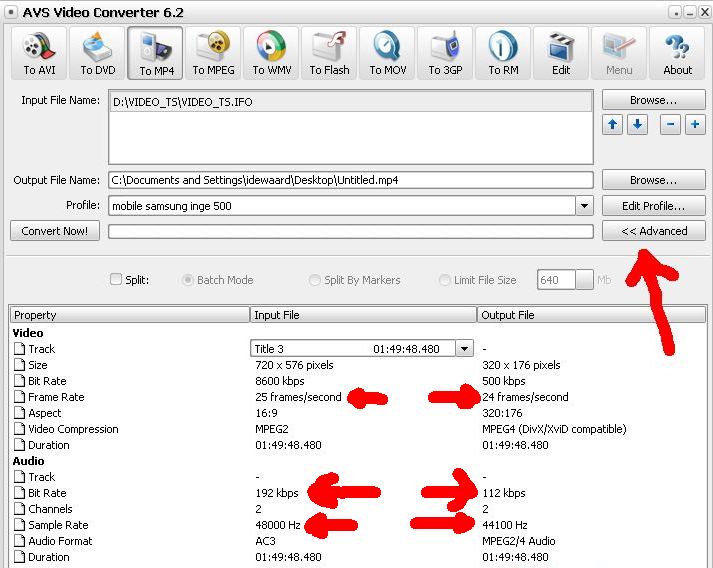The width and height of the screenshot is (713, 568).
Task: Pick the To MPEG conversion icon
Action: 213,53
